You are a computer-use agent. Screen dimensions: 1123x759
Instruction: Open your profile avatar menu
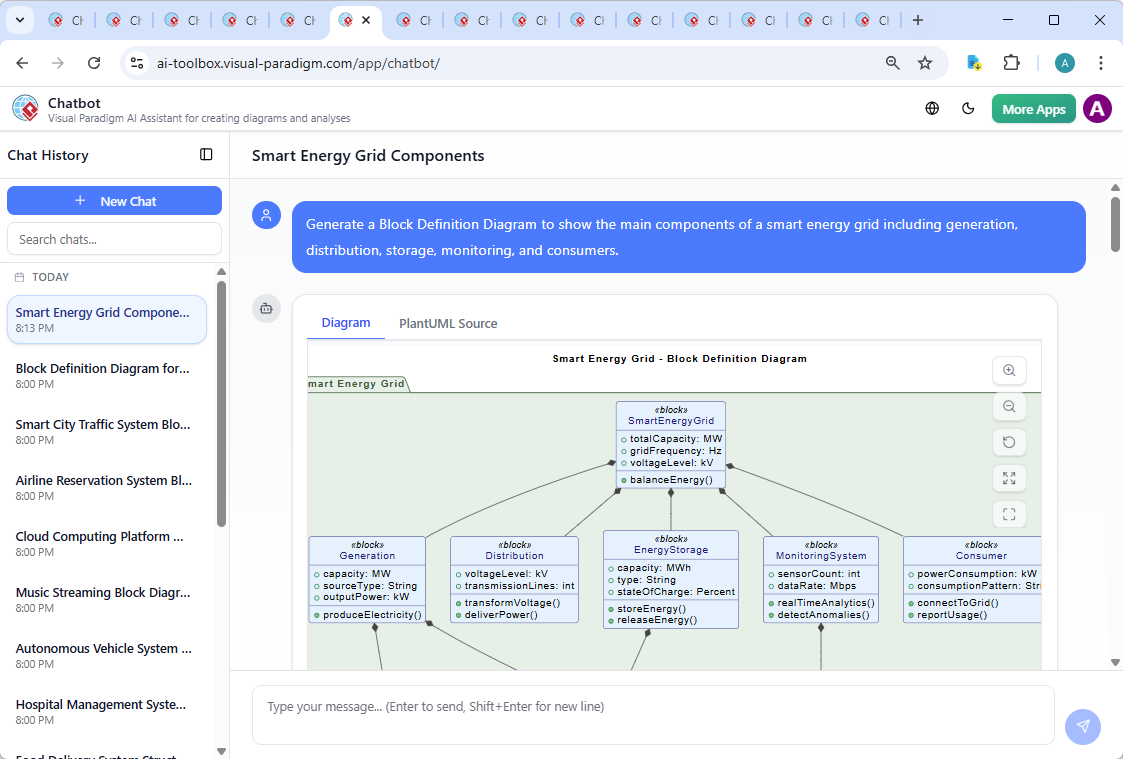1097,108
